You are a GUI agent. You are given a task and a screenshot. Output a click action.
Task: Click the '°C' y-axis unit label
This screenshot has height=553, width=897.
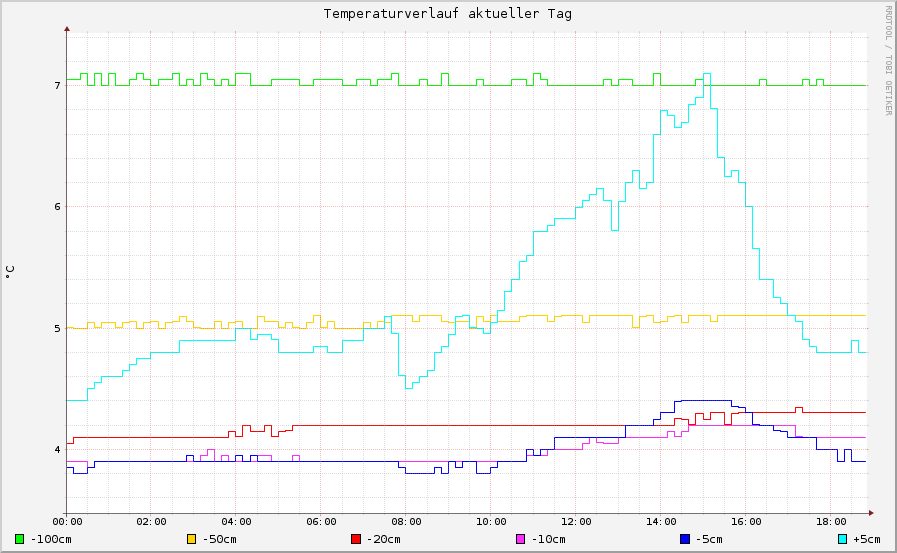[10, 272]
